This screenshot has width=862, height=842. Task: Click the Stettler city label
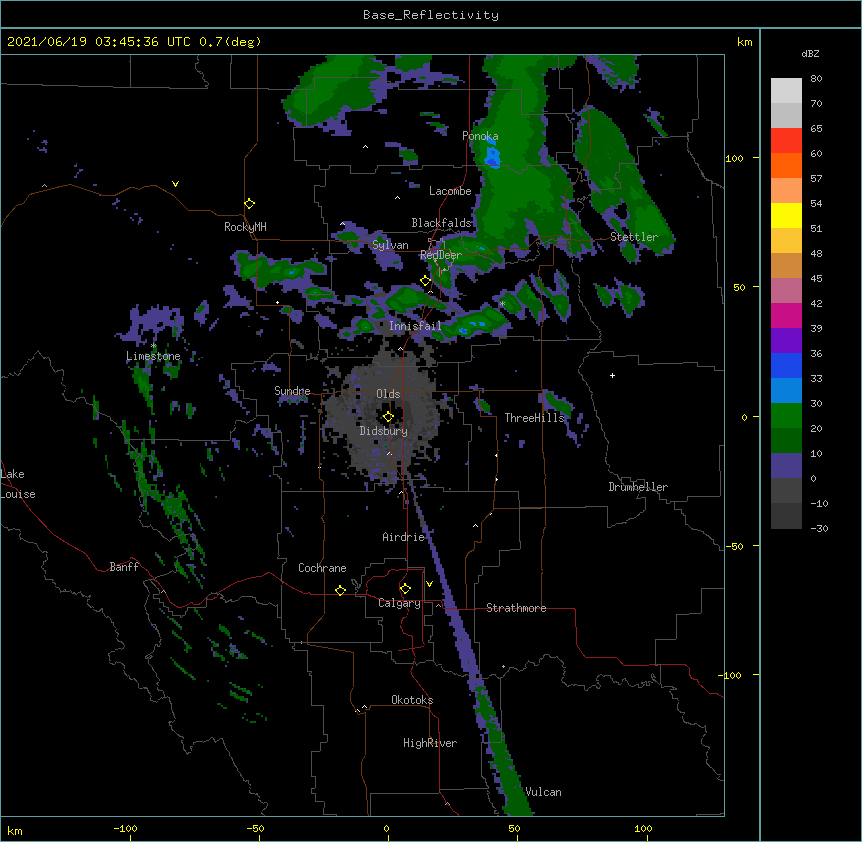(634, 237)
